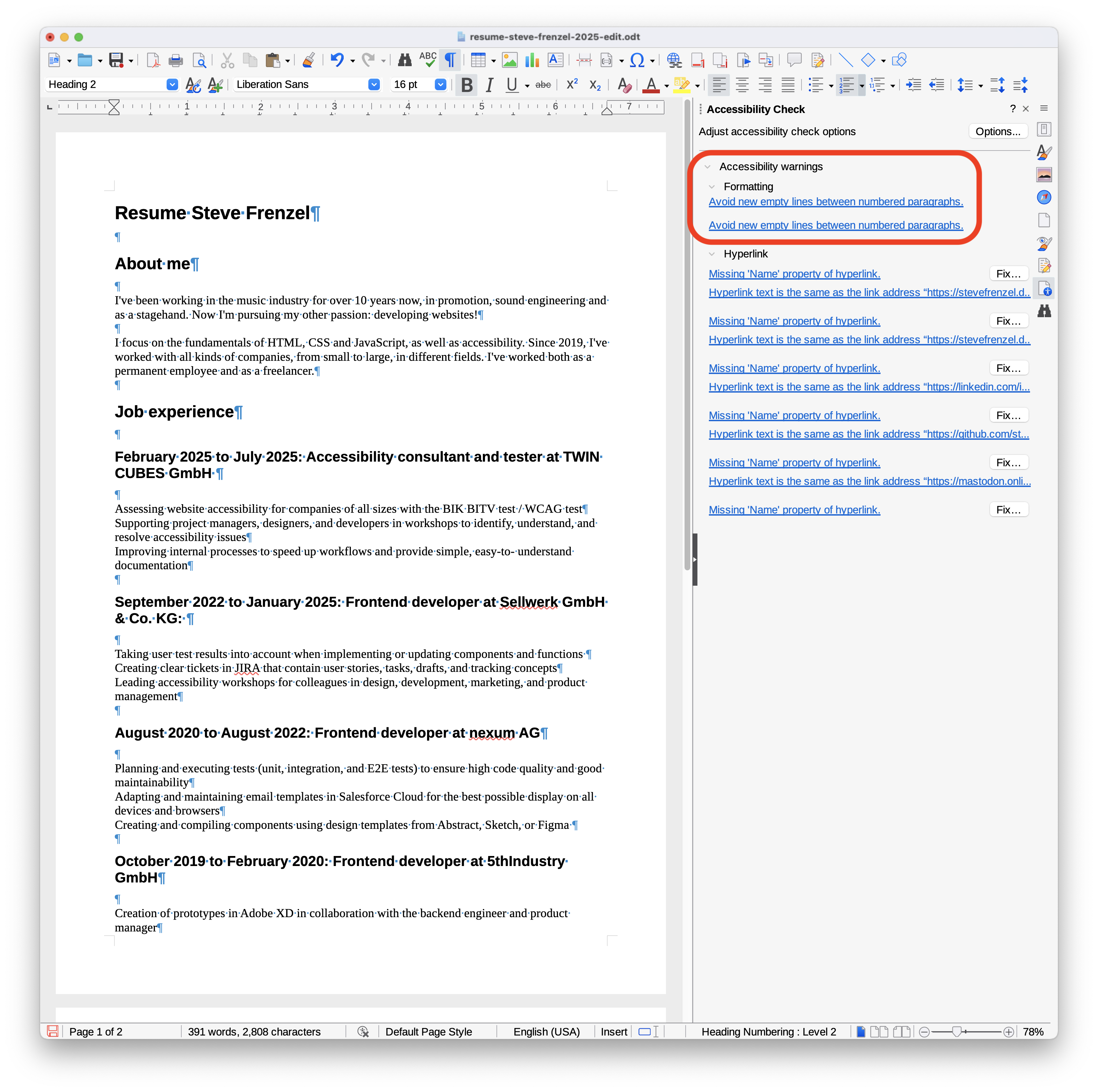Click the zoom slider in status bar

click(957, 1031)
